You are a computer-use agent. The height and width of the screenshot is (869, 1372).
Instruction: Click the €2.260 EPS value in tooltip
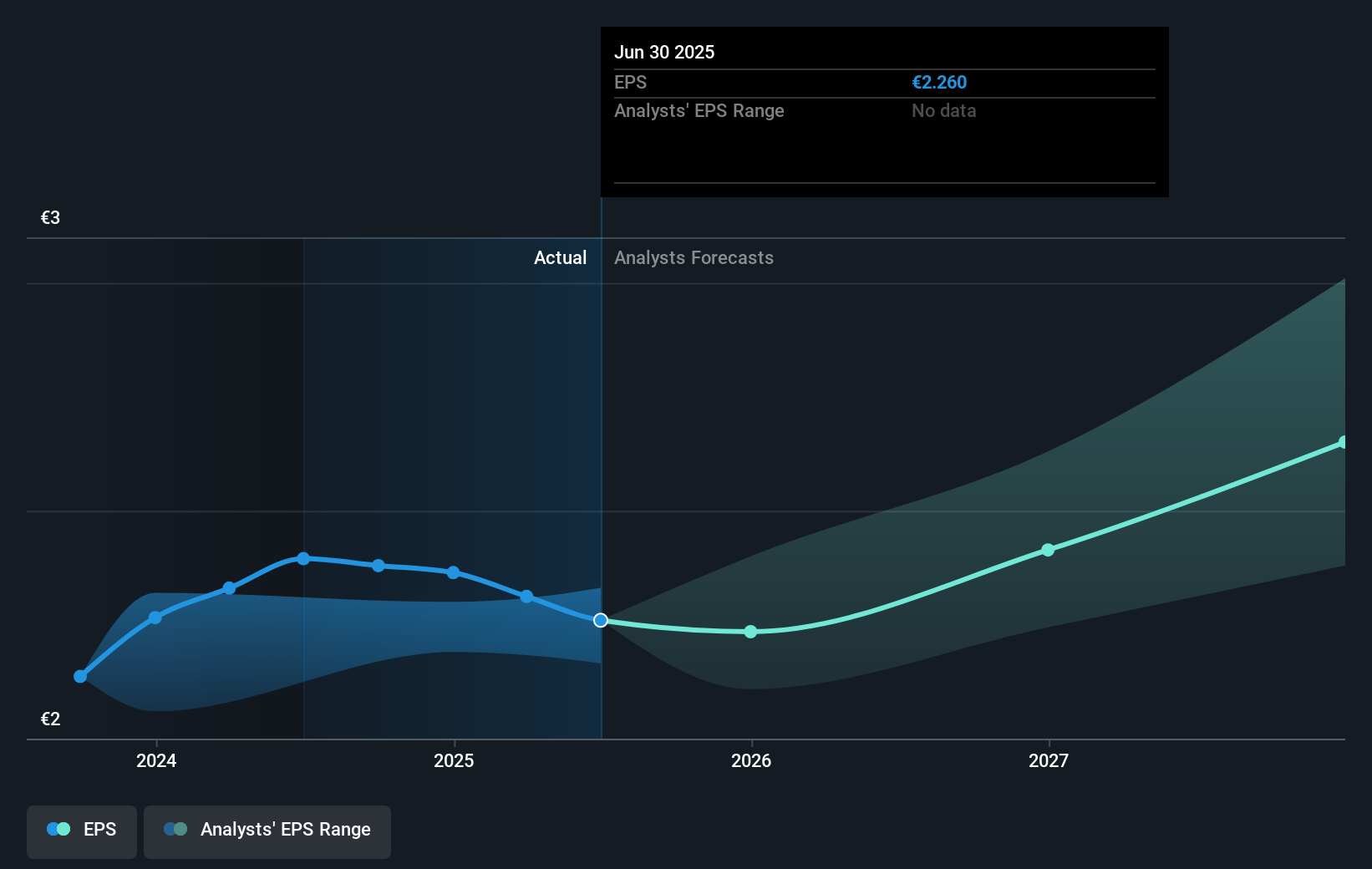point(939,82)
